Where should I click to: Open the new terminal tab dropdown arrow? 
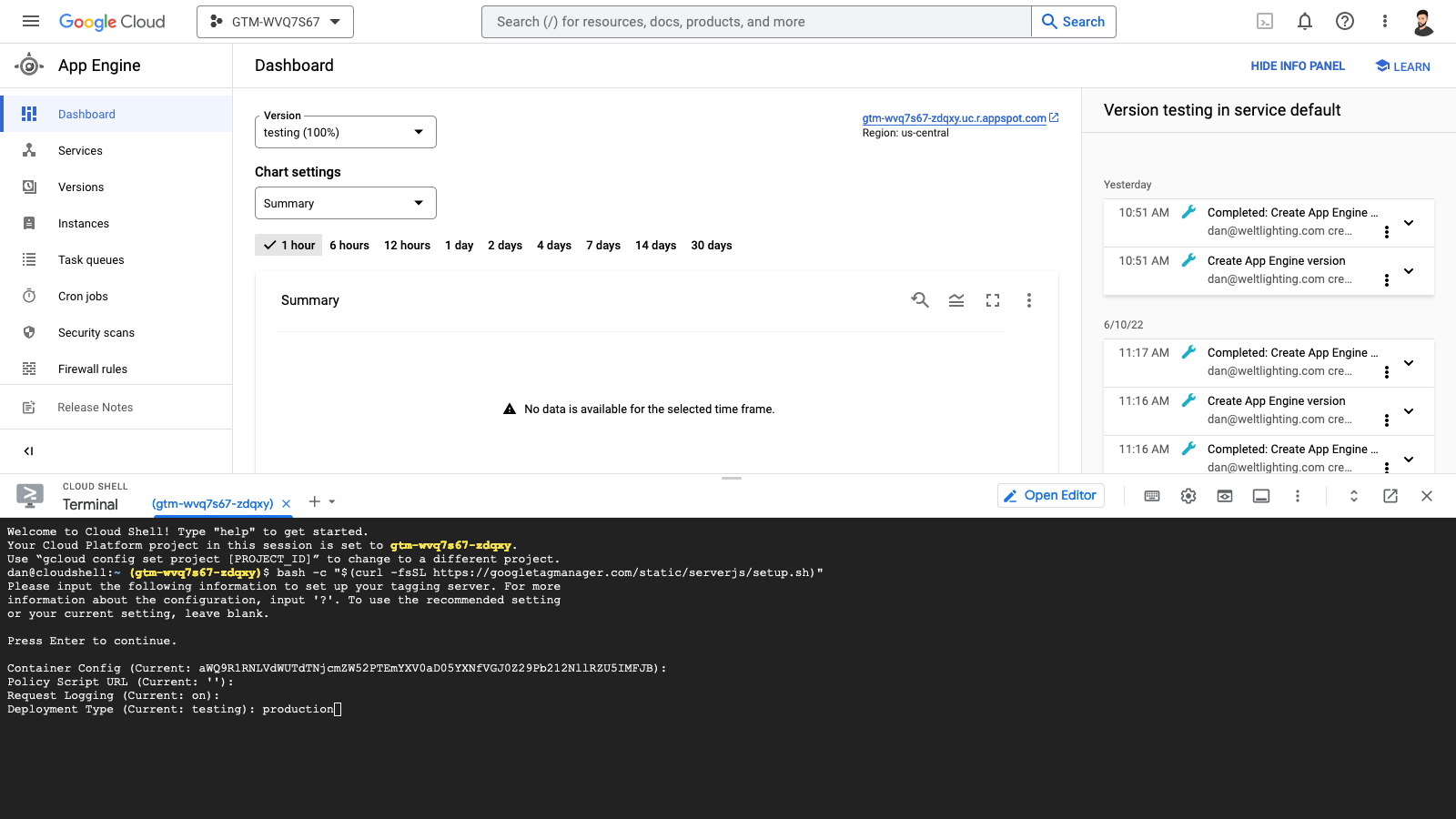332,501
